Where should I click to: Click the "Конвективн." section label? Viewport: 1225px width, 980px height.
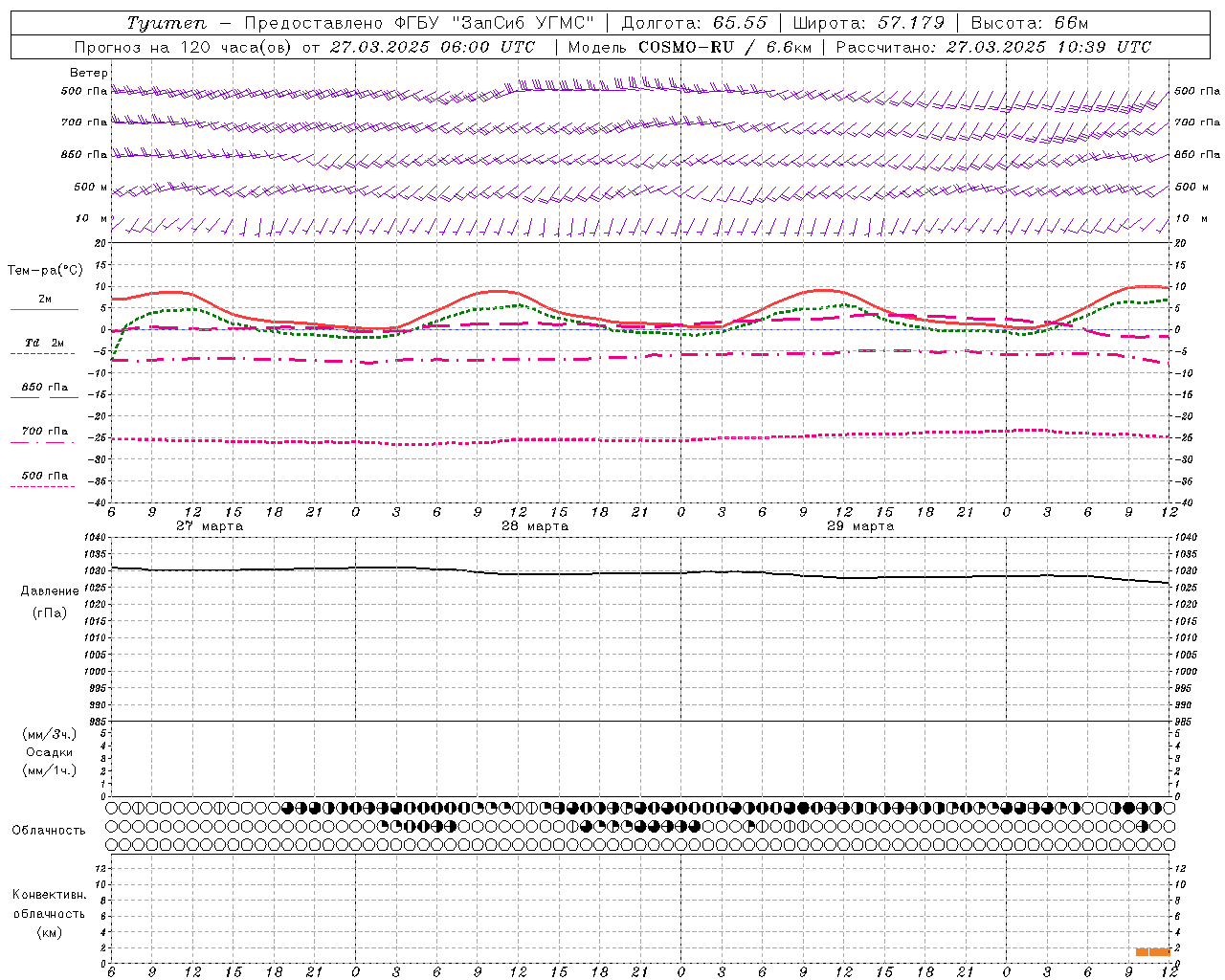(49, 895)
